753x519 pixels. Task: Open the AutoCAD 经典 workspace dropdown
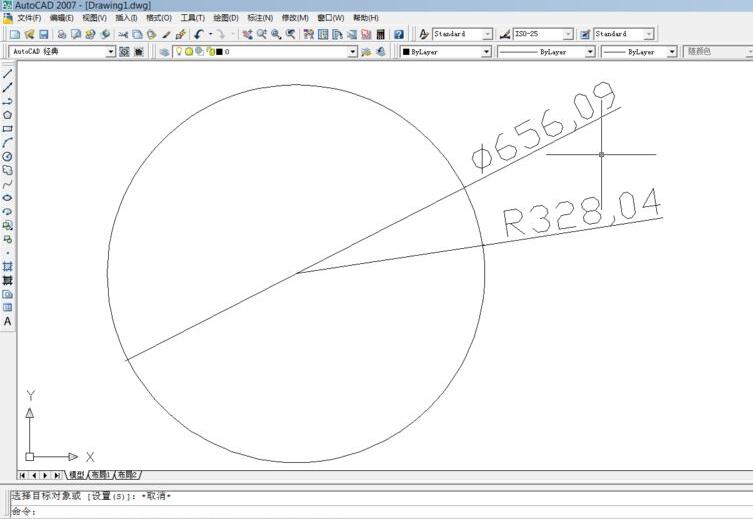point(110,52)
